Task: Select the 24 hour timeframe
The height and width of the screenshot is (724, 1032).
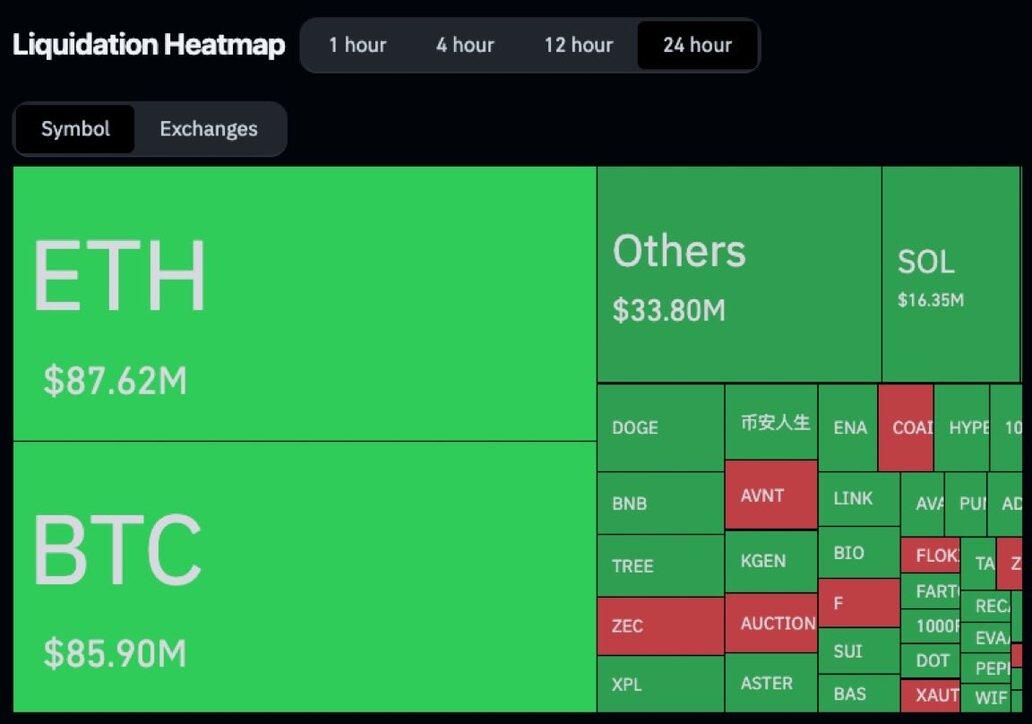Action: click(x=697, y=45)
